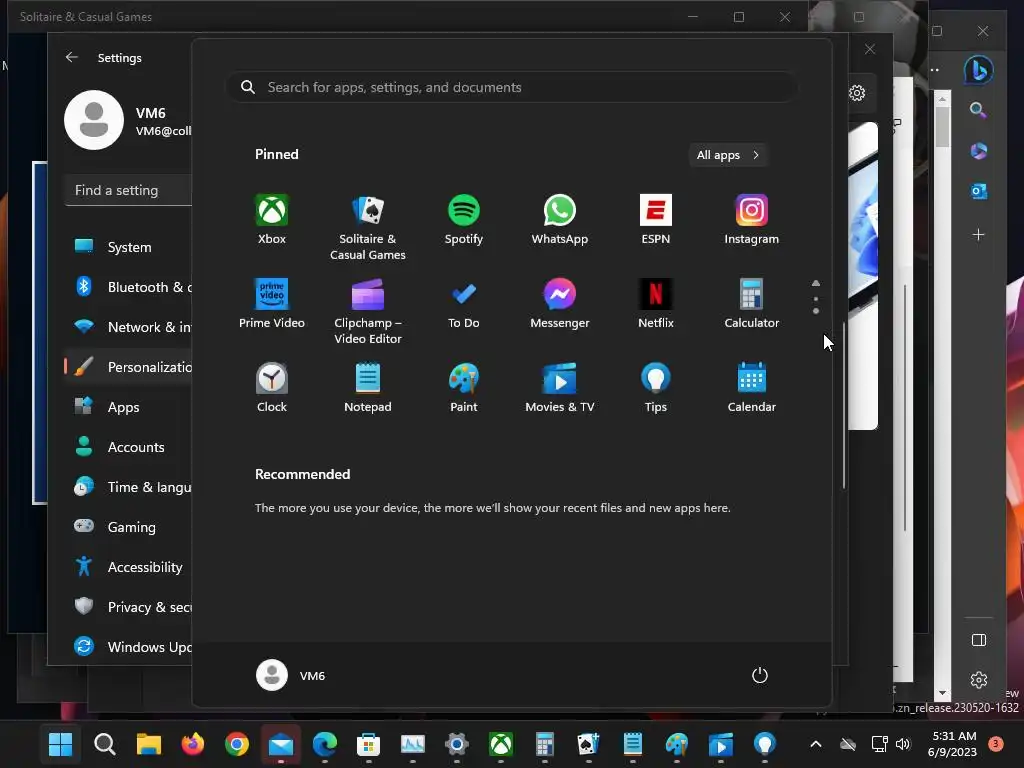1024x768 pixels.
Task: Open the Xbox pinned app
Action: pos(272,220)
